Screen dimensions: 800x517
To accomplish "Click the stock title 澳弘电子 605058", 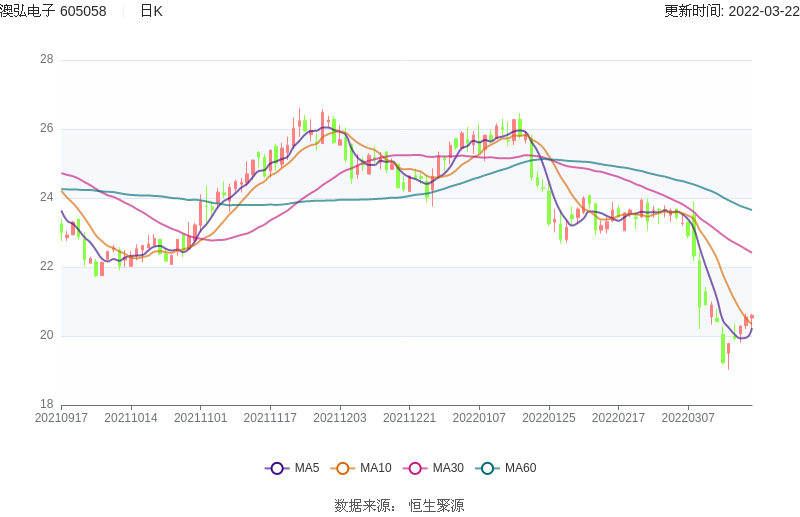I will point(53,11).
